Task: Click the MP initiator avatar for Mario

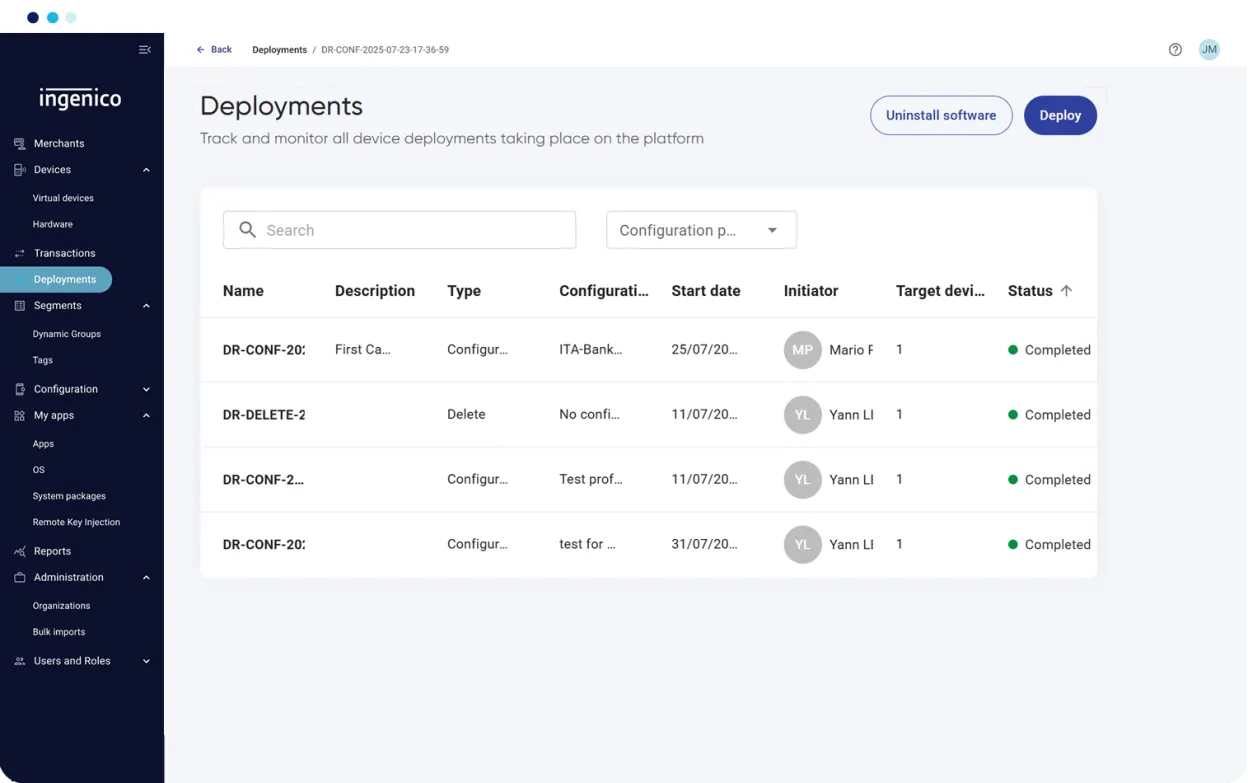Action: click(802, 350)
